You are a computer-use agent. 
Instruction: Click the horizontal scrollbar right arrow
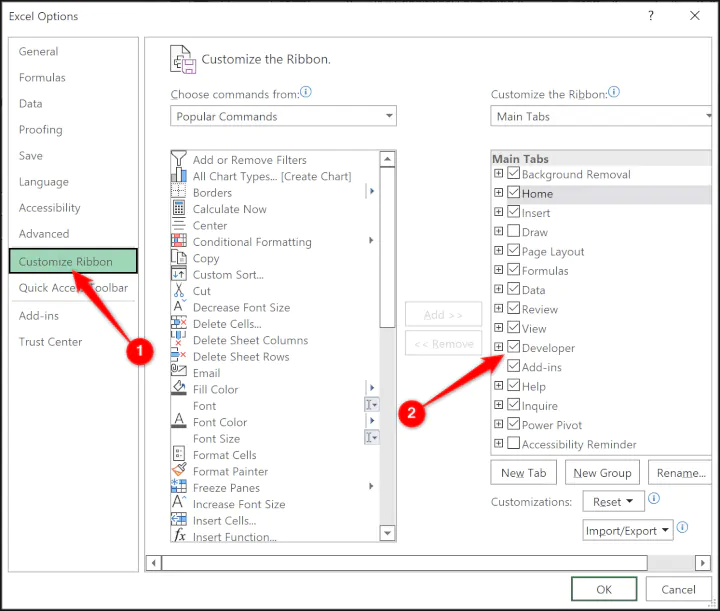pyautogui.click(x=703, y=562)
